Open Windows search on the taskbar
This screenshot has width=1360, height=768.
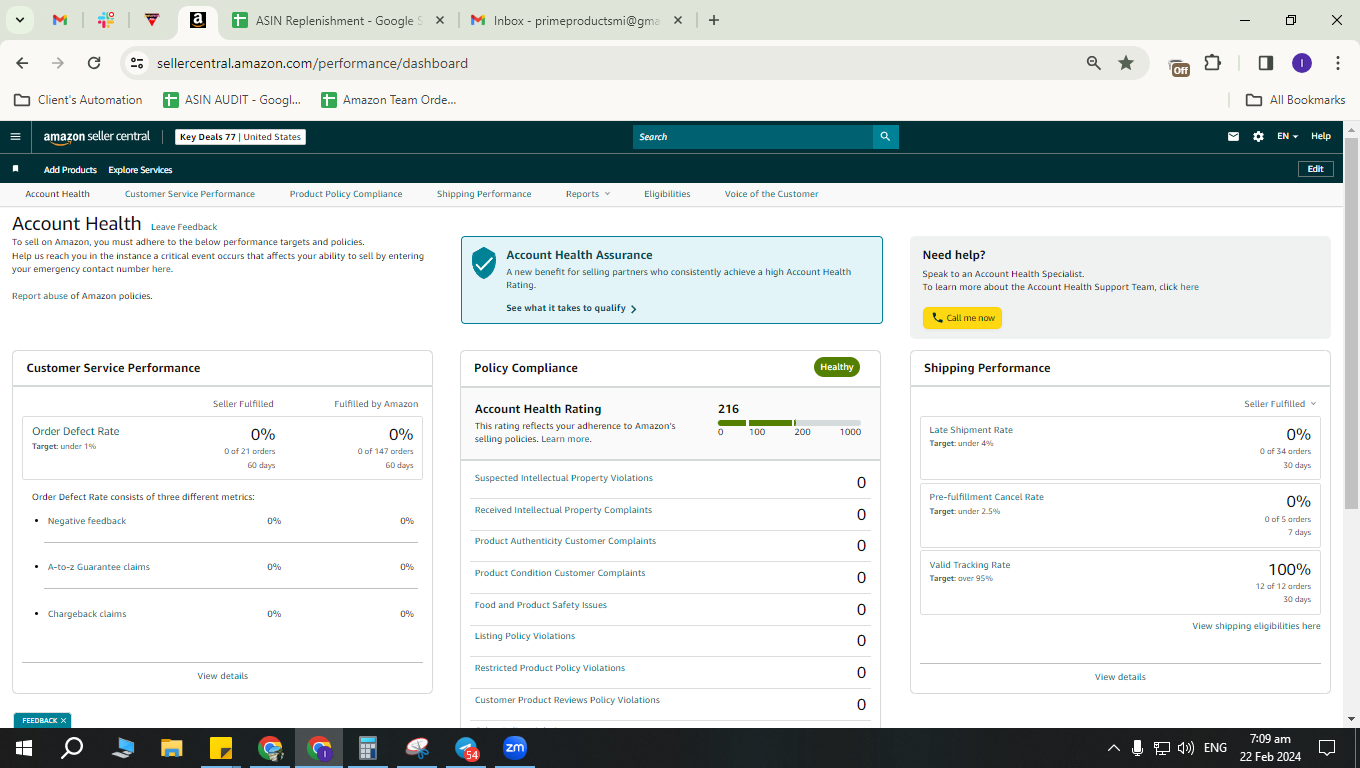pyautogui.click(x=72, y=748)
